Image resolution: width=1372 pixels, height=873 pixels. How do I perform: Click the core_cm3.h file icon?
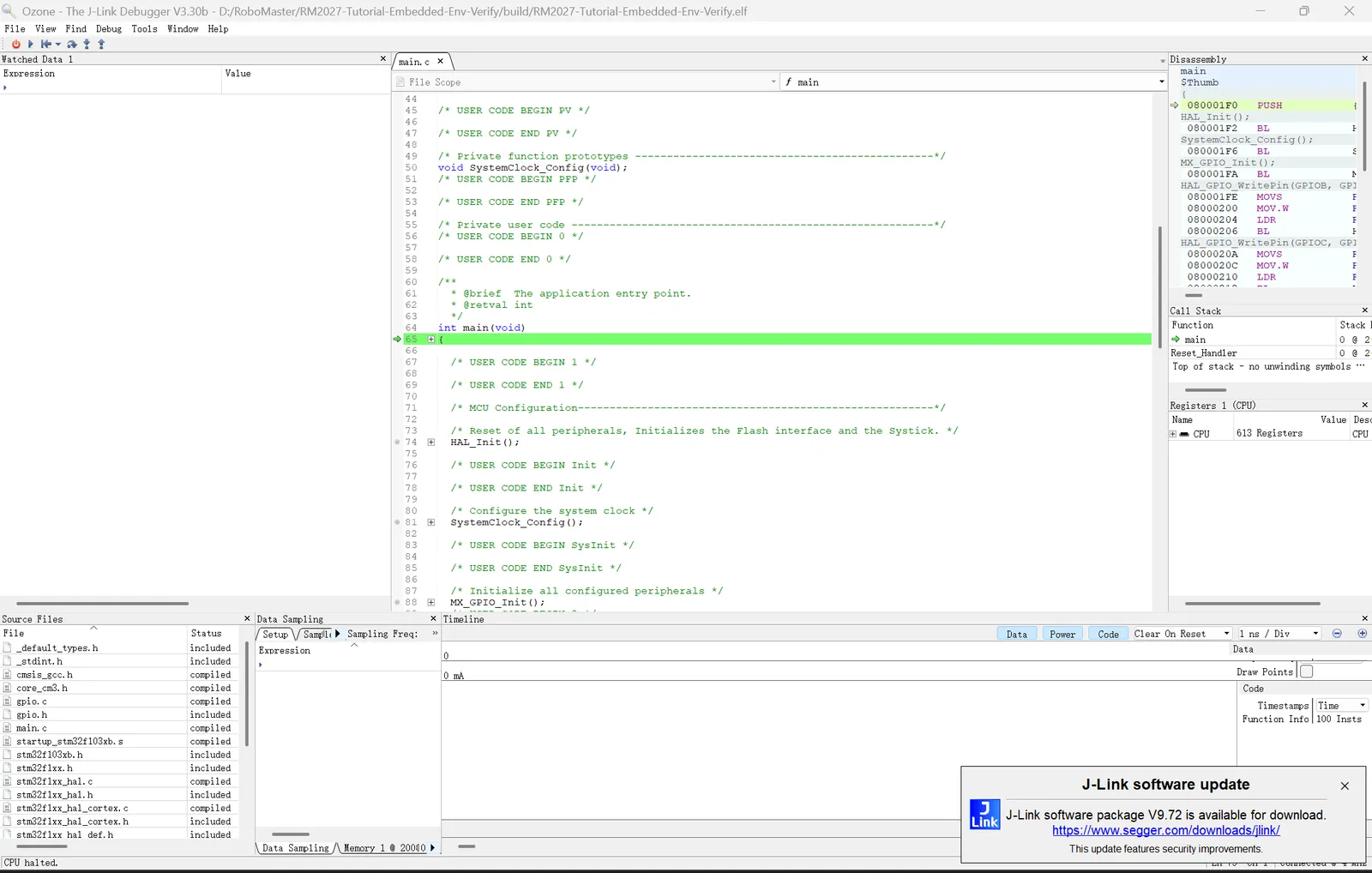(x=8, y=688)
